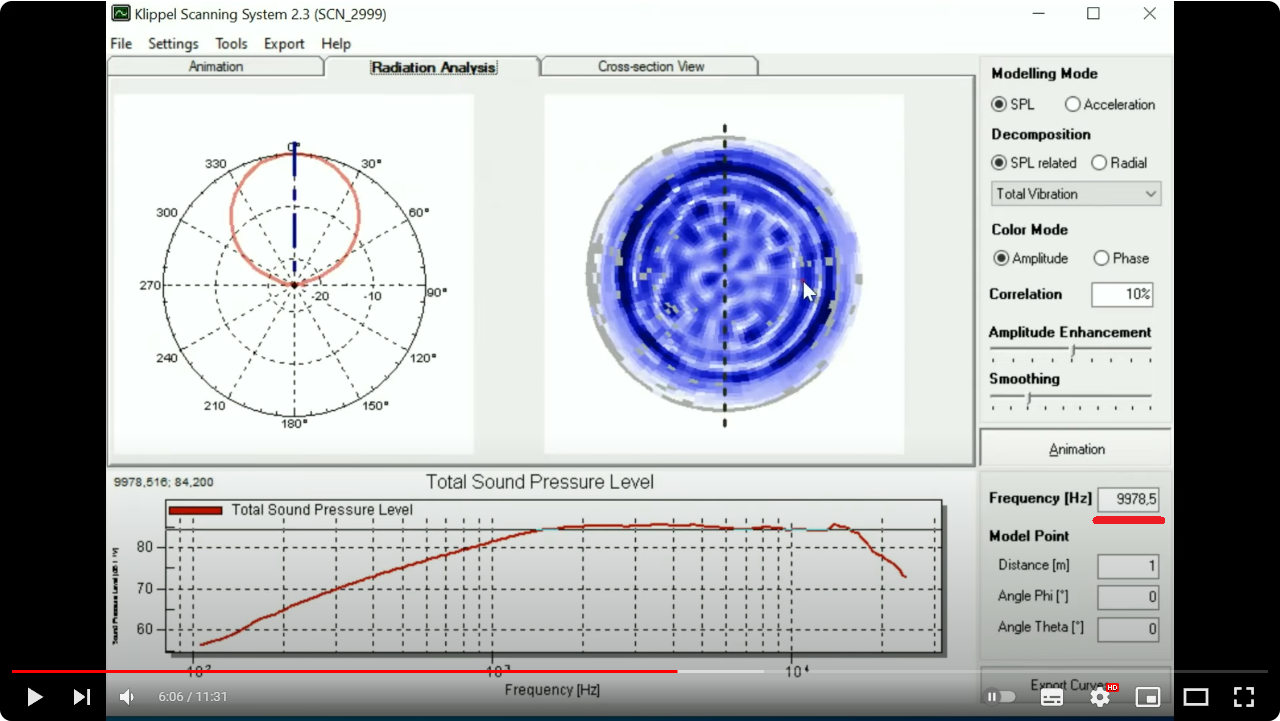Set color mode to Phase
The image size is (1280, 721).
[1121, 258]
